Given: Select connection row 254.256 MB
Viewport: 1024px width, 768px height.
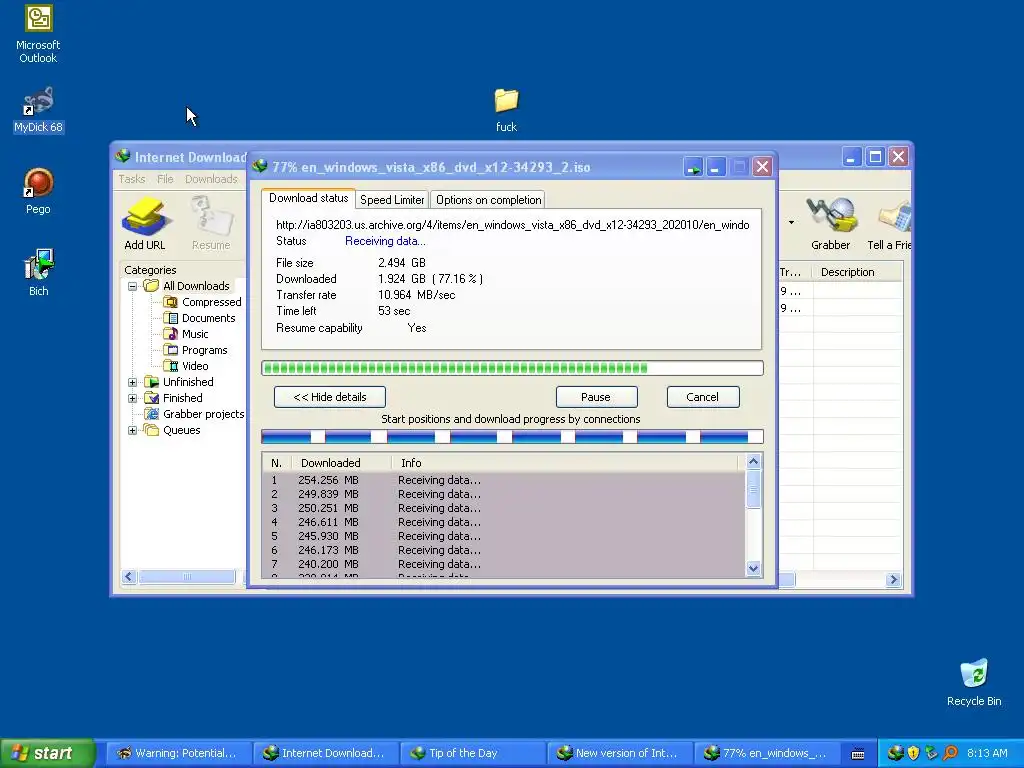Looking at the screenshot, I should [x=504, y=480].
